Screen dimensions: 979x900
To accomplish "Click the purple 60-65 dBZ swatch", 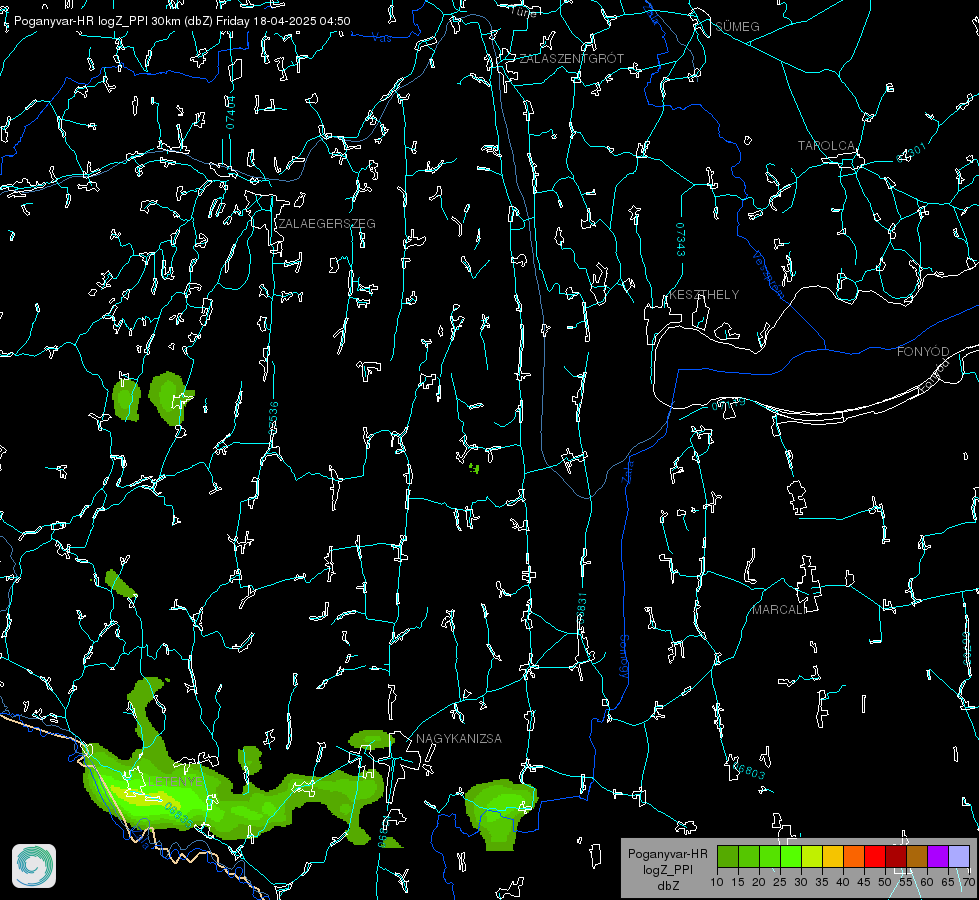I will point(938,856).
